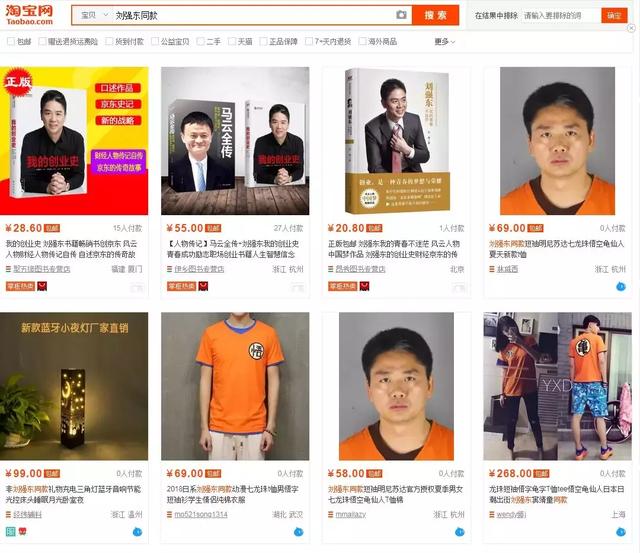The width and height of the screenshot is (640, 553).
Task: Click the 15人付款 sales count
Action: coord(127,228)
